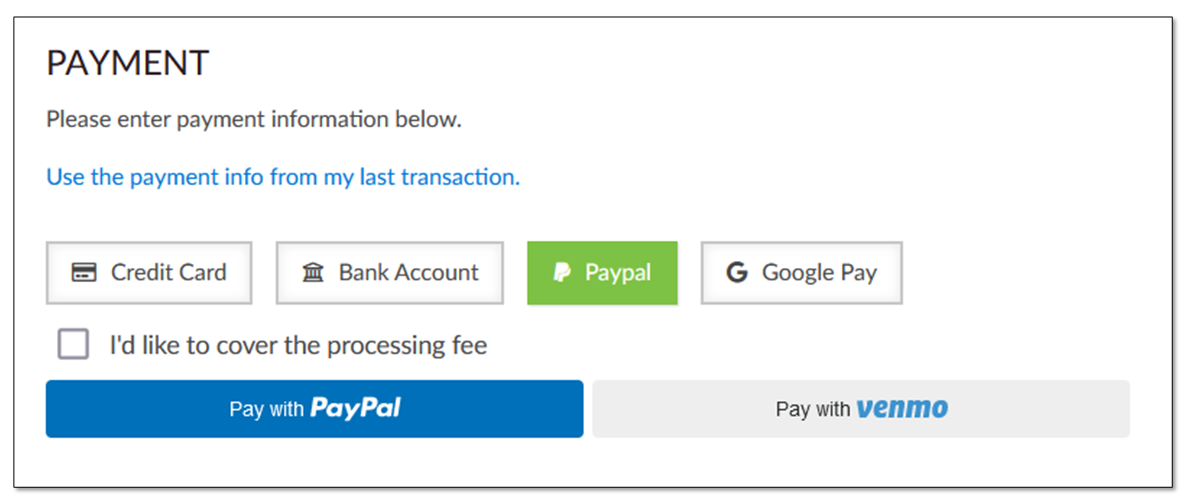Image resolution: width=1187 pixels, height=504 pixels.
Task: Click the credit card icon
Action: pos(84,272)
